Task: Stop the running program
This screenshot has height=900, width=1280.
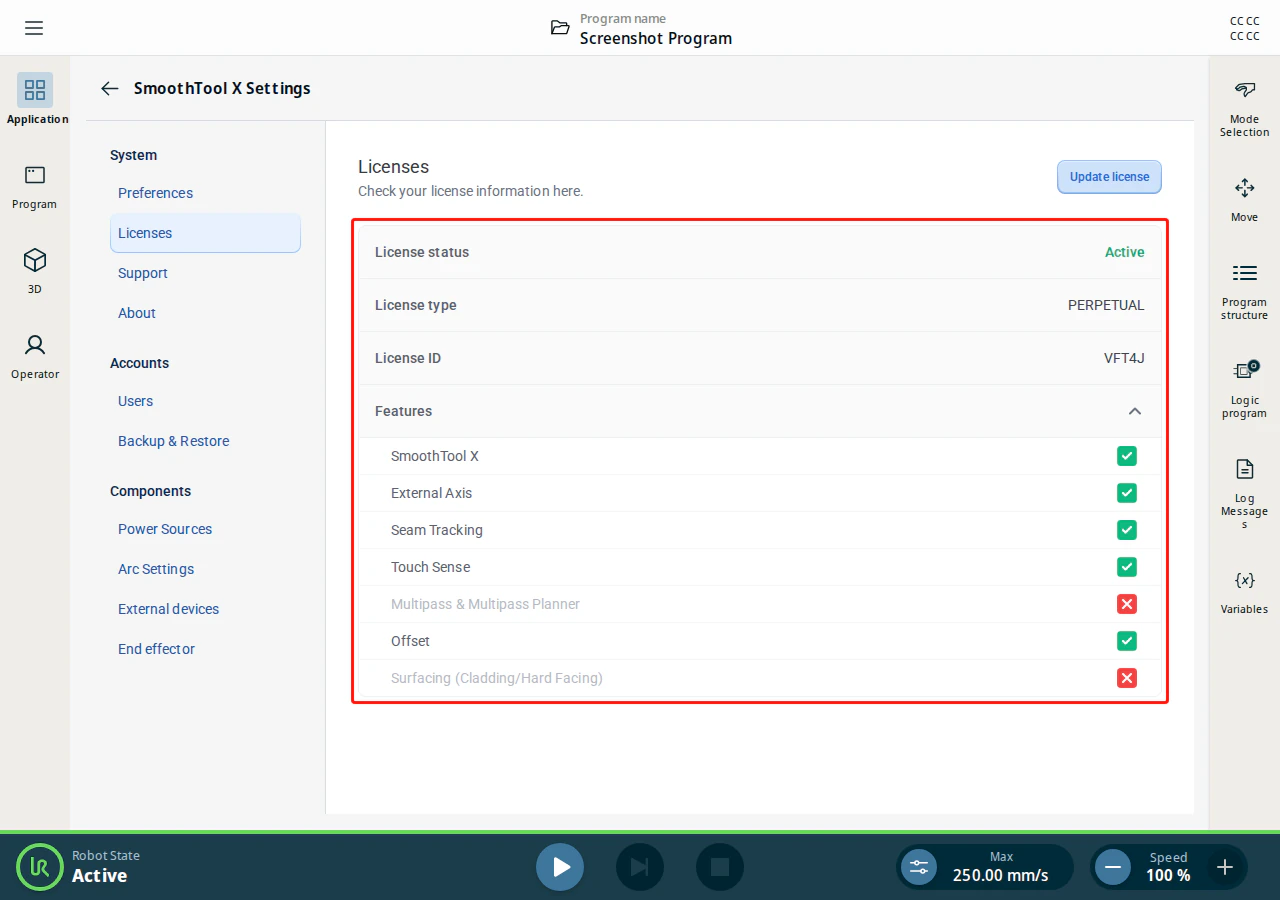Action: tap(720, 867)
